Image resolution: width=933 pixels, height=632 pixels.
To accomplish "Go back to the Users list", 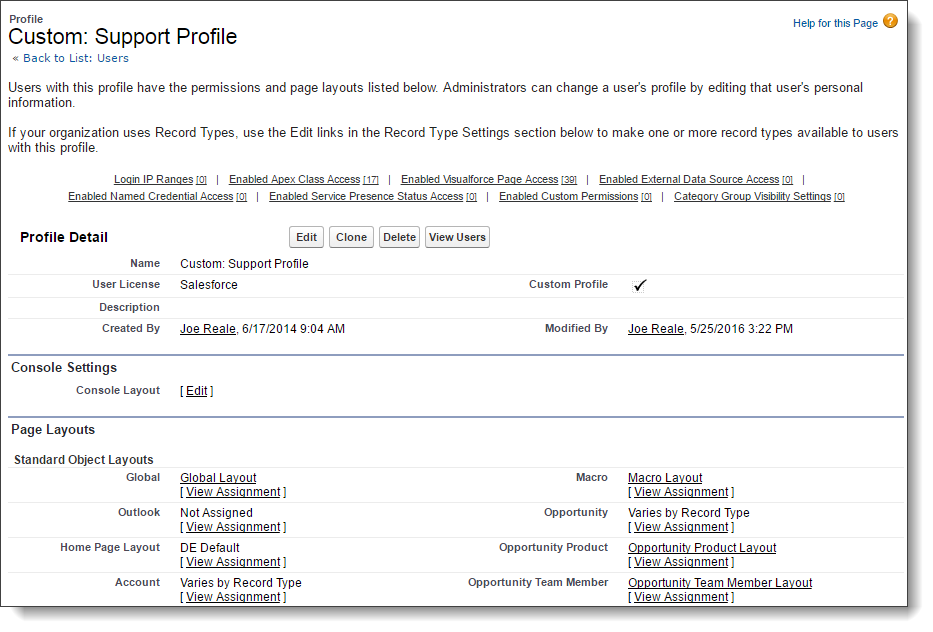I will click(x=76, y=58).
